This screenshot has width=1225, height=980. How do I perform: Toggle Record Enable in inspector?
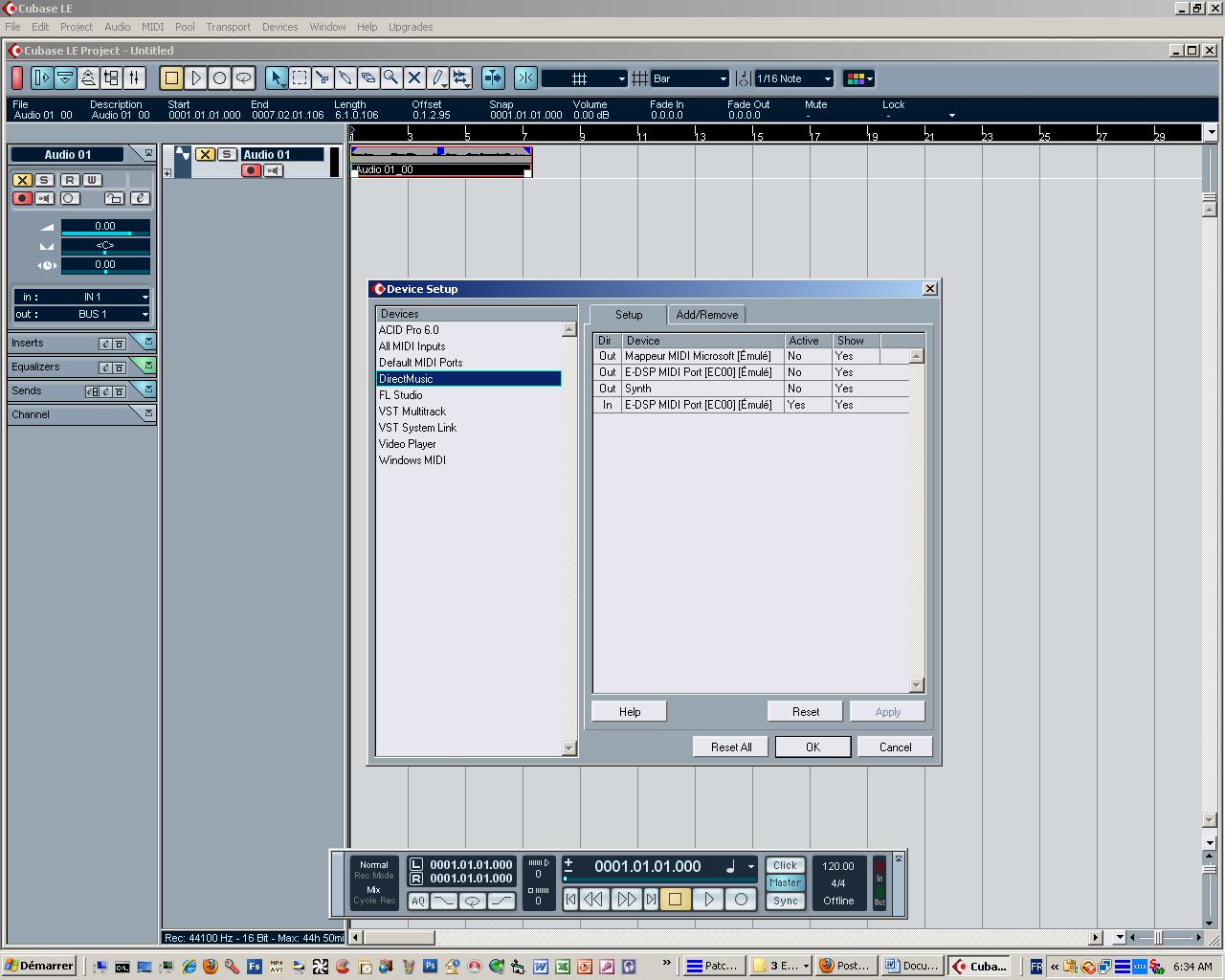click(x=22, y=198)
